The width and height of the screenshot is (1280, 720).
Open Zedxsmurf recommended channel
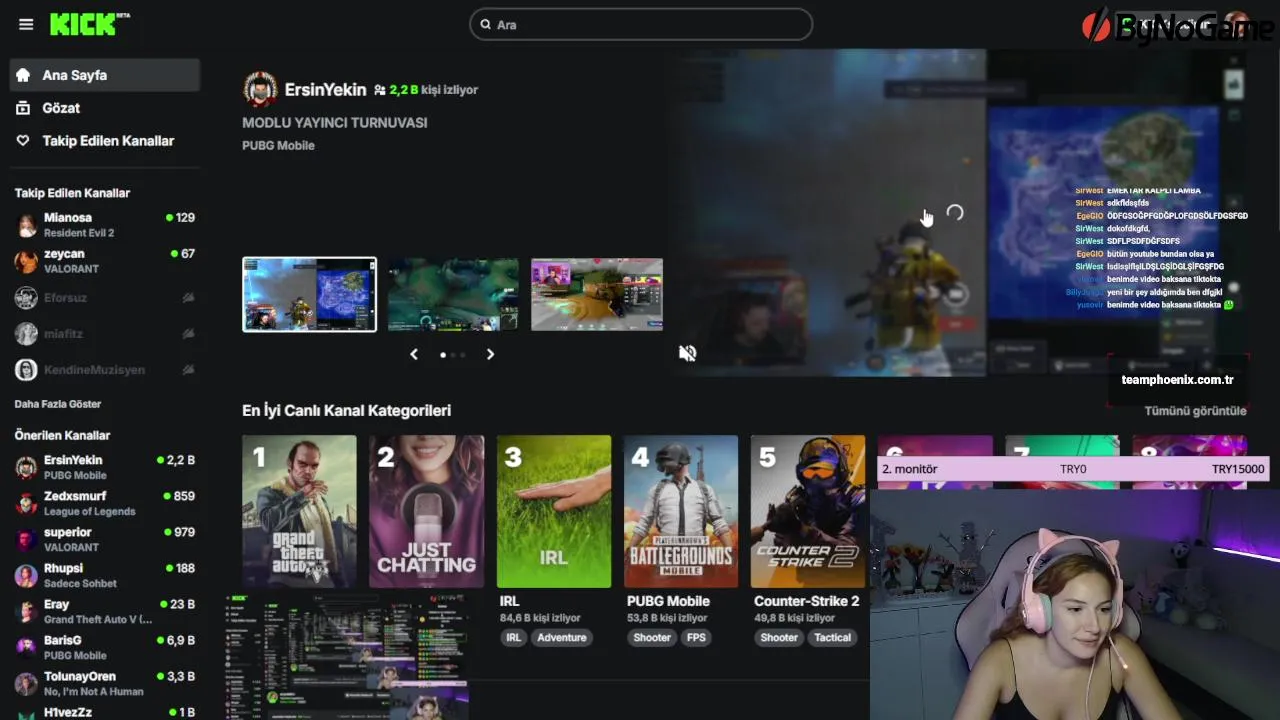(105, 503)
